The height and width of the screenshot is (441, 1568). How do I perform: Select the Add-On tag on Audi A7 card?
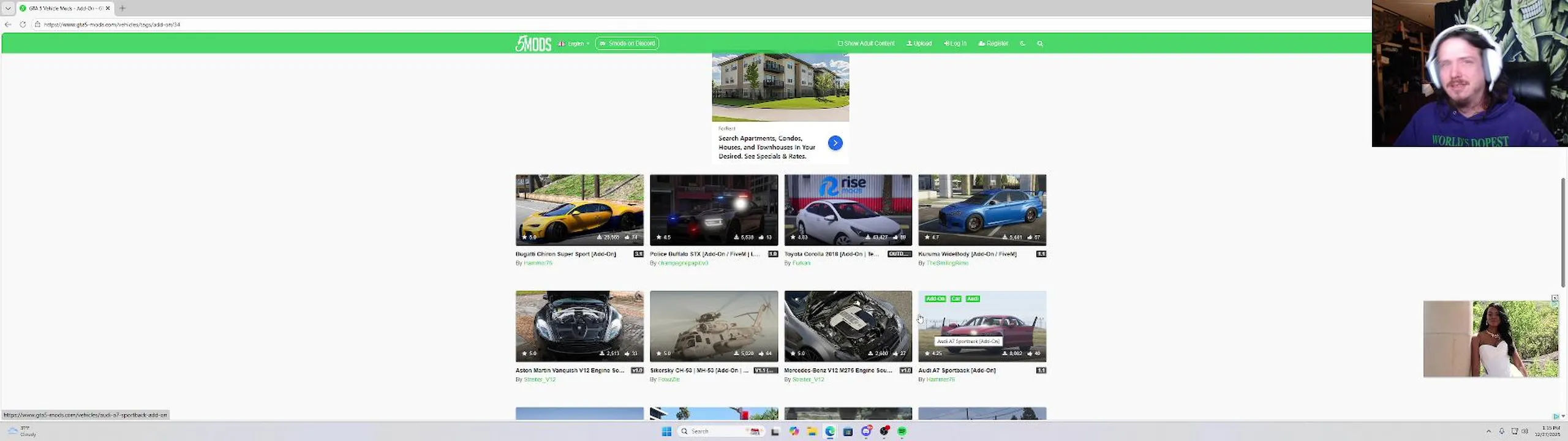(935, 299)
